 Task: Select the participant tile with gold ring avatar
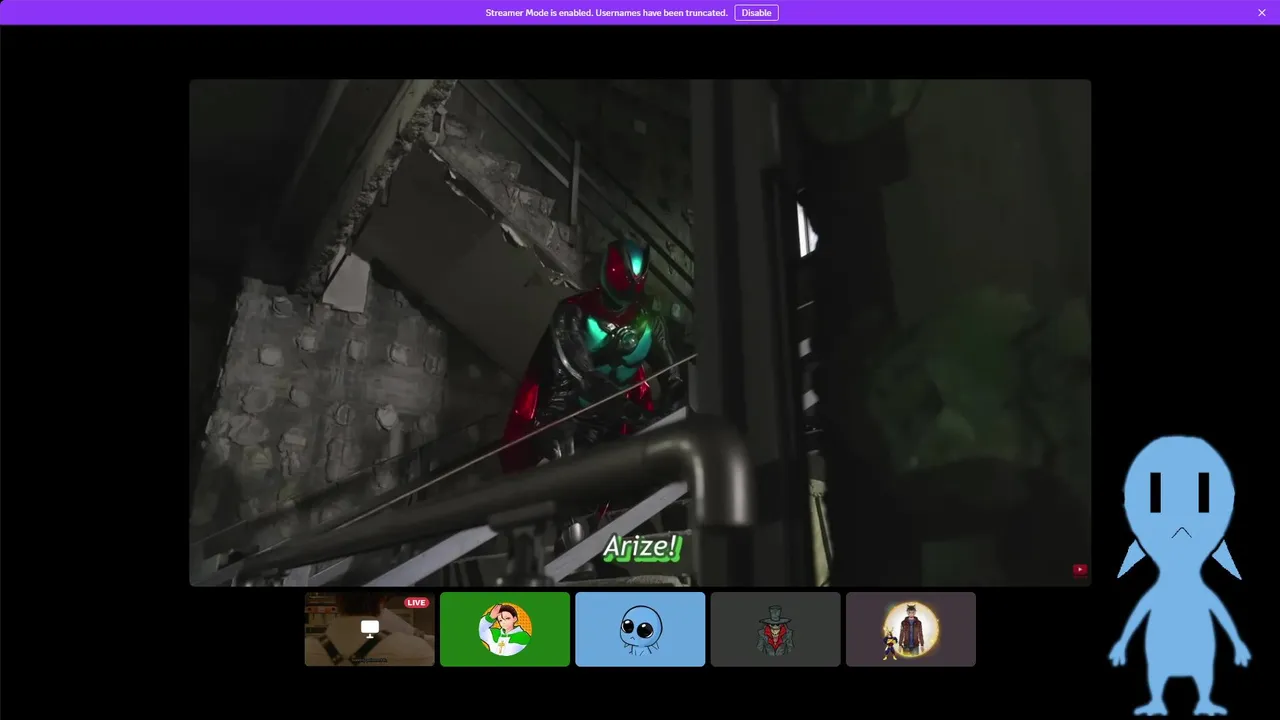(x=911, y=629)
